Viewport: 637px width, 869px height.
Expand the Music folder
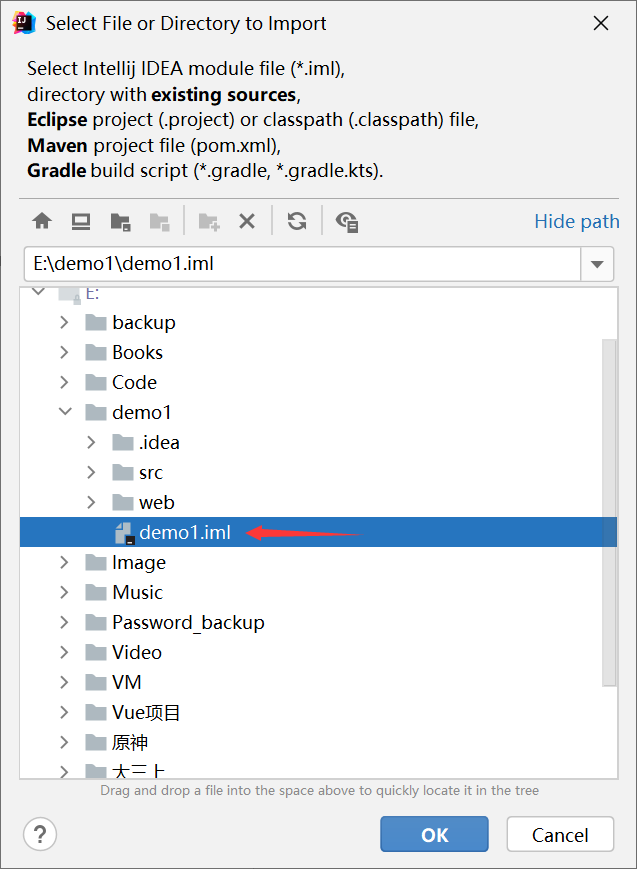click(64, 592)
